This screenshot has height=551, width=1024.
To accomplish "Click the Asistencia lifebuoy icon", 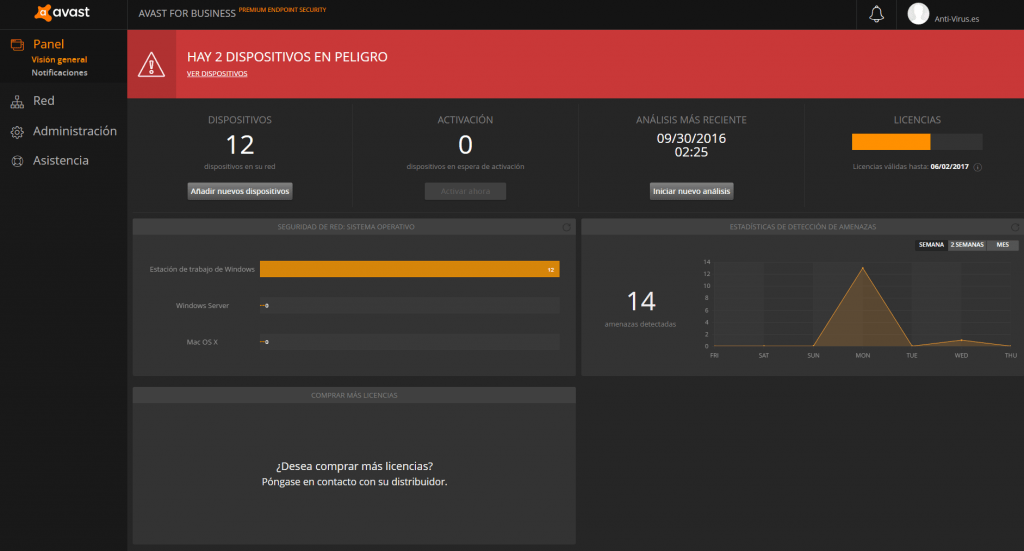I will coord(17,161).
